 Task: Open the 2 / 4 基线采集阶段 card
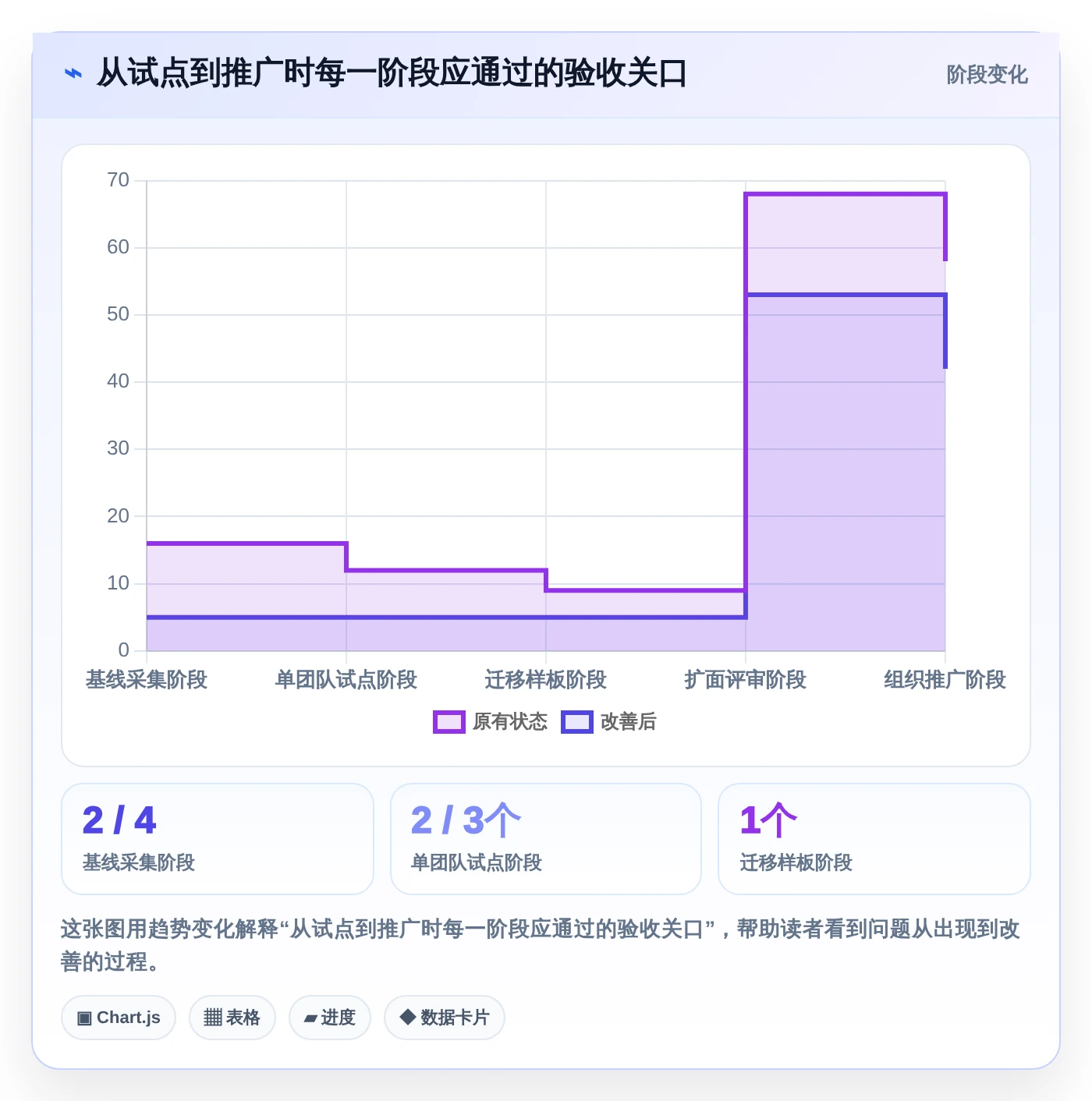pos(218,839)
